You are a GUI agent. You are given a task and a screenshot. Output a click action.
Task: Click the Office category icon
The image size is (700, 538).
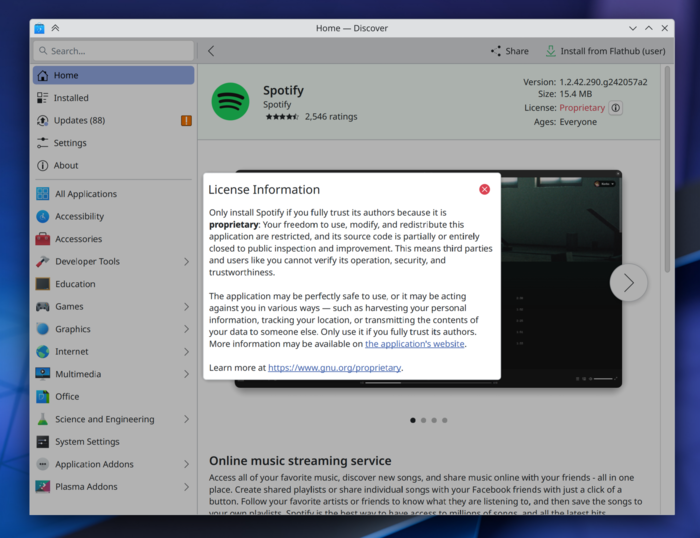coord(43,396)
